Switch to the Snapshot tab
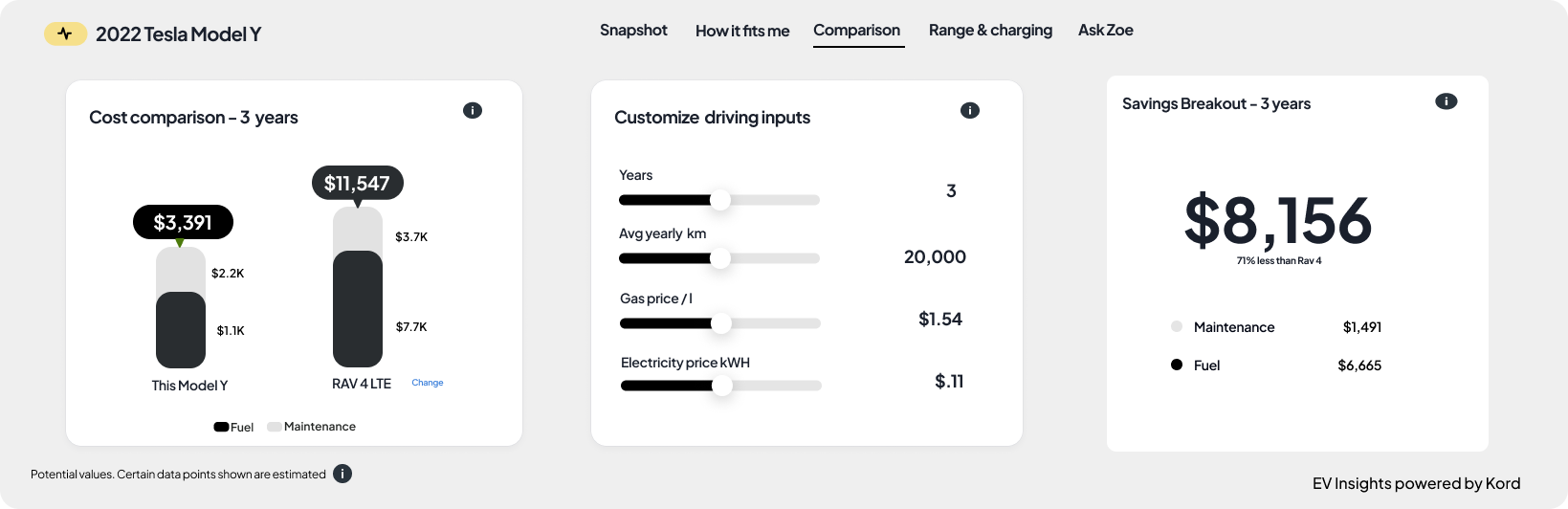Viewport: 1568px width, 509px height. (x=633, y=31)
